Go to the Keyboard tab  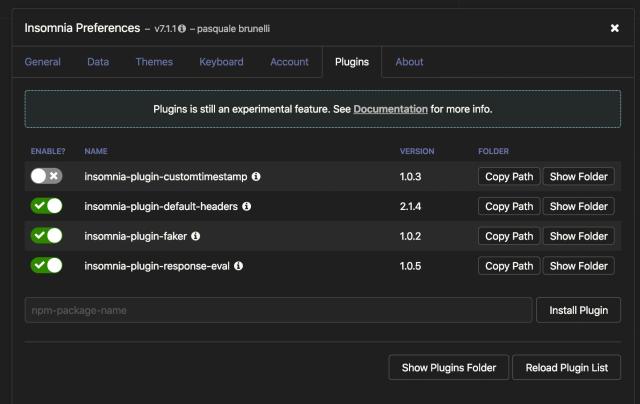221,62
